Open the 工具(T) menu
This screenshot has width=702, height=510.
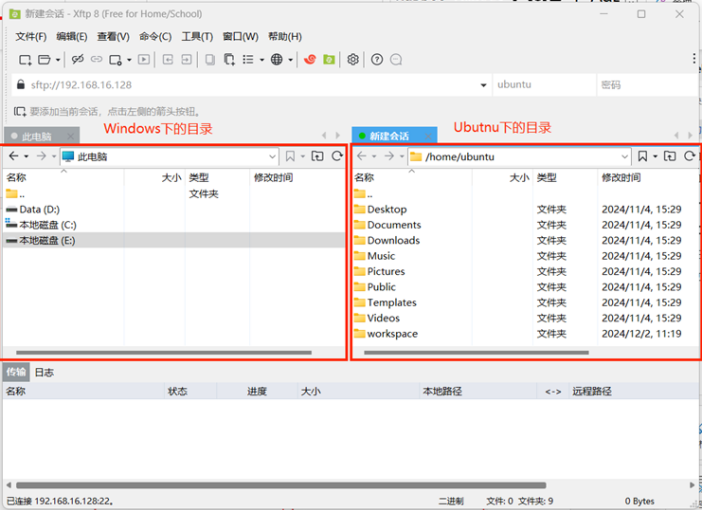tap(197, 37)
